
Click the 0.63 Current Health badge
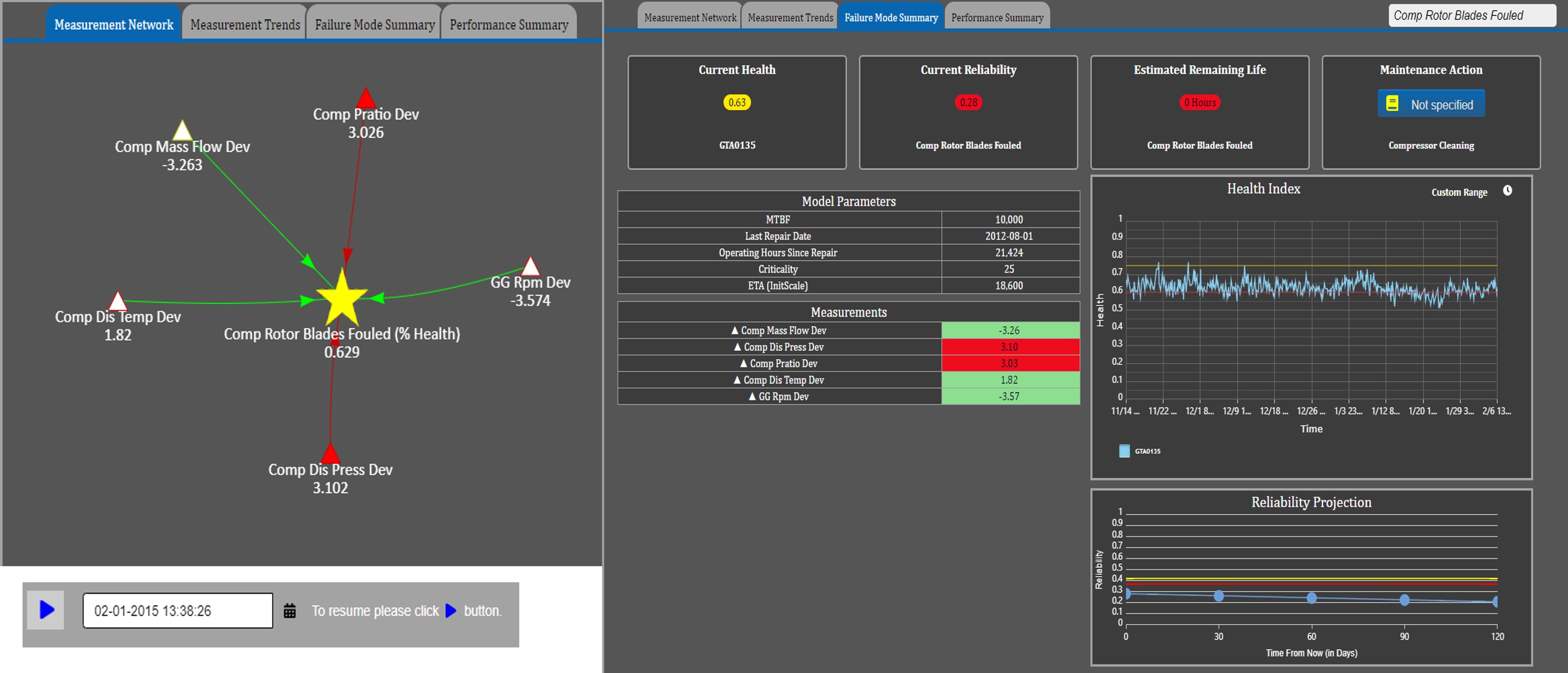point(737,102)
